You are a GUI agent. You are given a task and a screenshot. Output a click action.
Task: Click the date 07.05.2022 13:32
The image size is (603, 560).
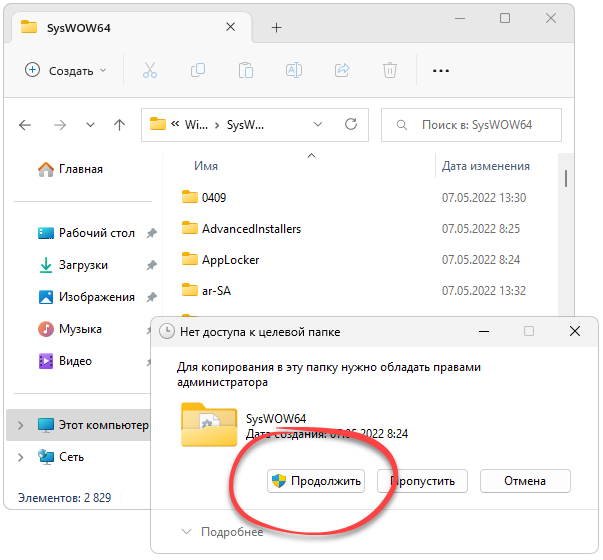[x=484, y=291]
